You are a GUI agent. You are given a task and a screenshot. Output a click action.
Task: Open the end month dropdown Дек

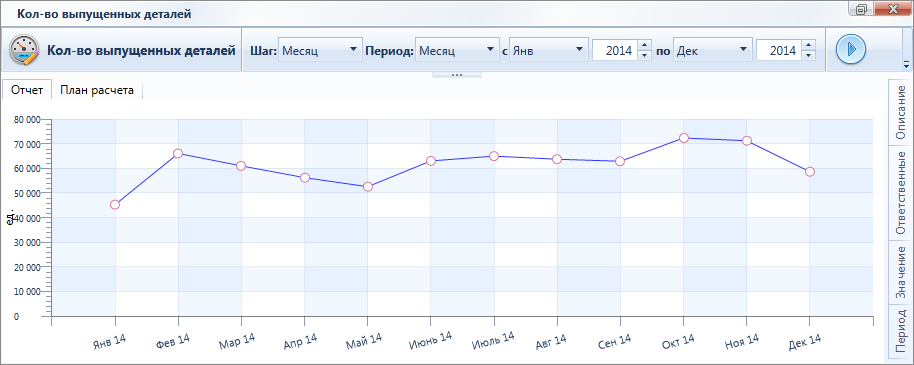tap(712, 50)
